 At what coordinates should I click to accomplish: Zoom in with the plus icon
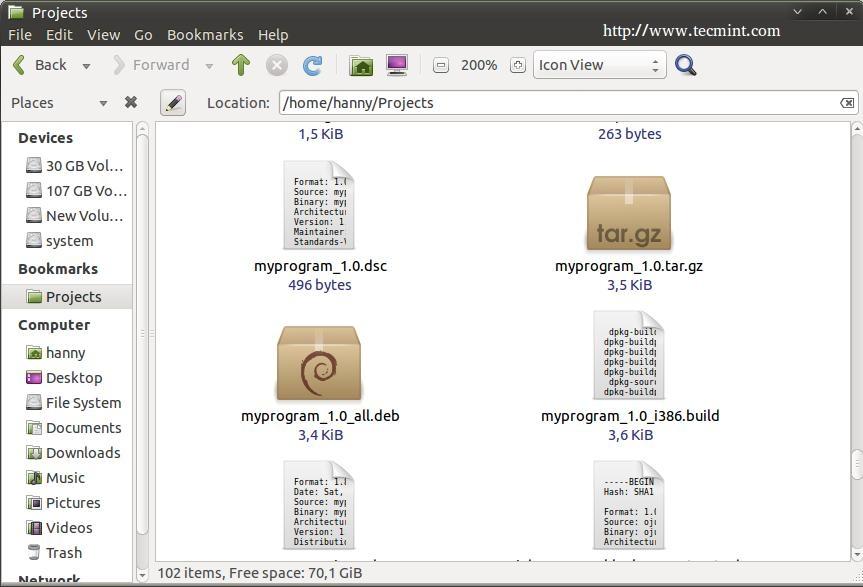tap(517, 65)
